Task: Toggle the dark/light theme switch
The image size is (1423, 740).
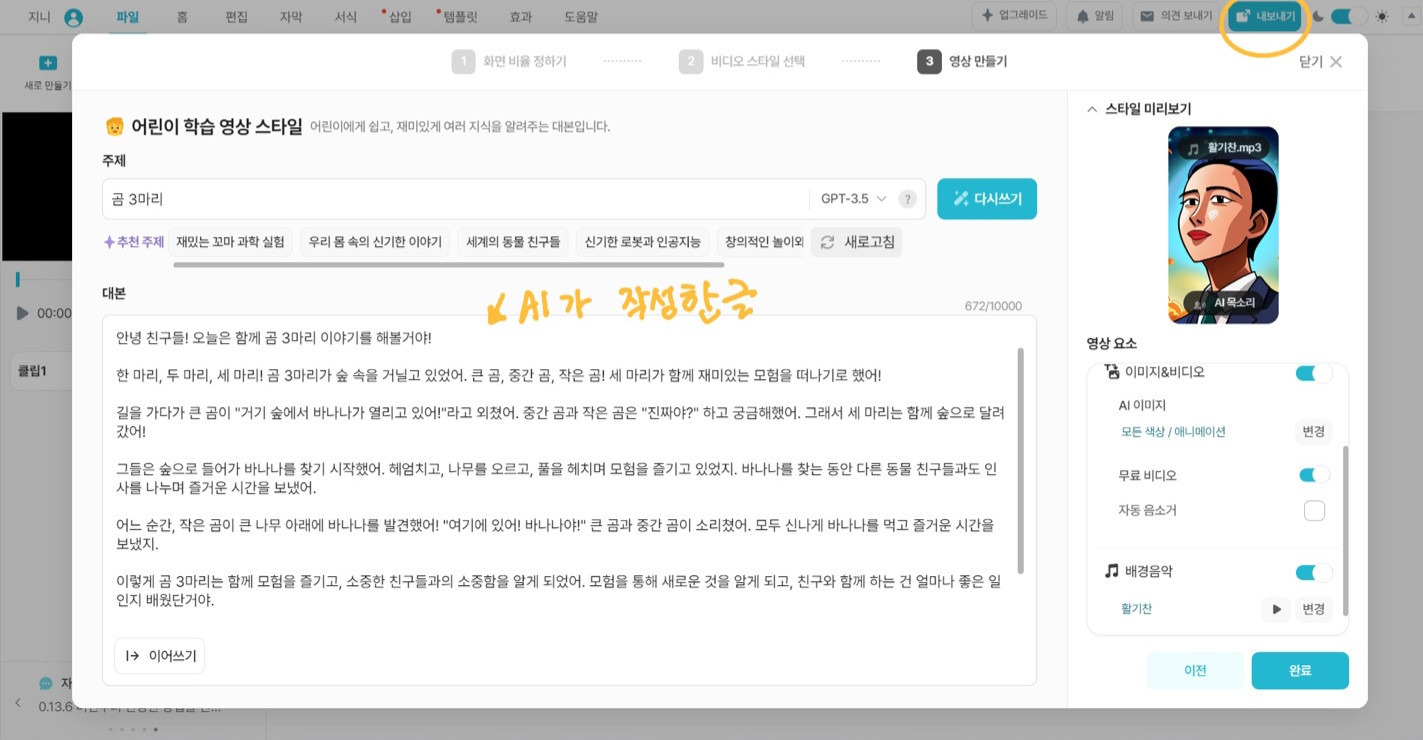Action: point(1349,16)
